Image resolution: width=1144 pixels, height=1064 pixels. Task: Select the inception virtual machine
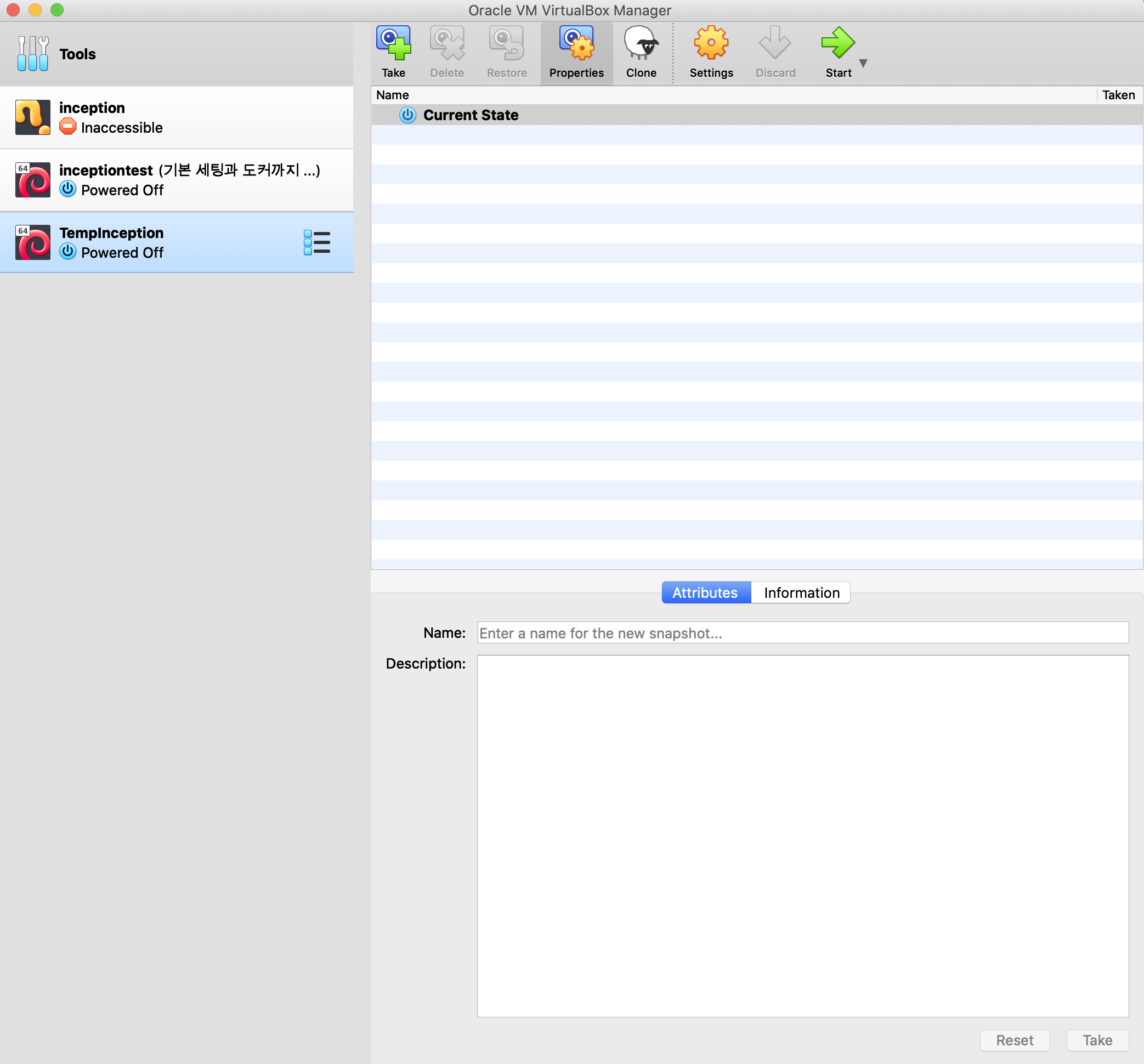pos(177,117)
